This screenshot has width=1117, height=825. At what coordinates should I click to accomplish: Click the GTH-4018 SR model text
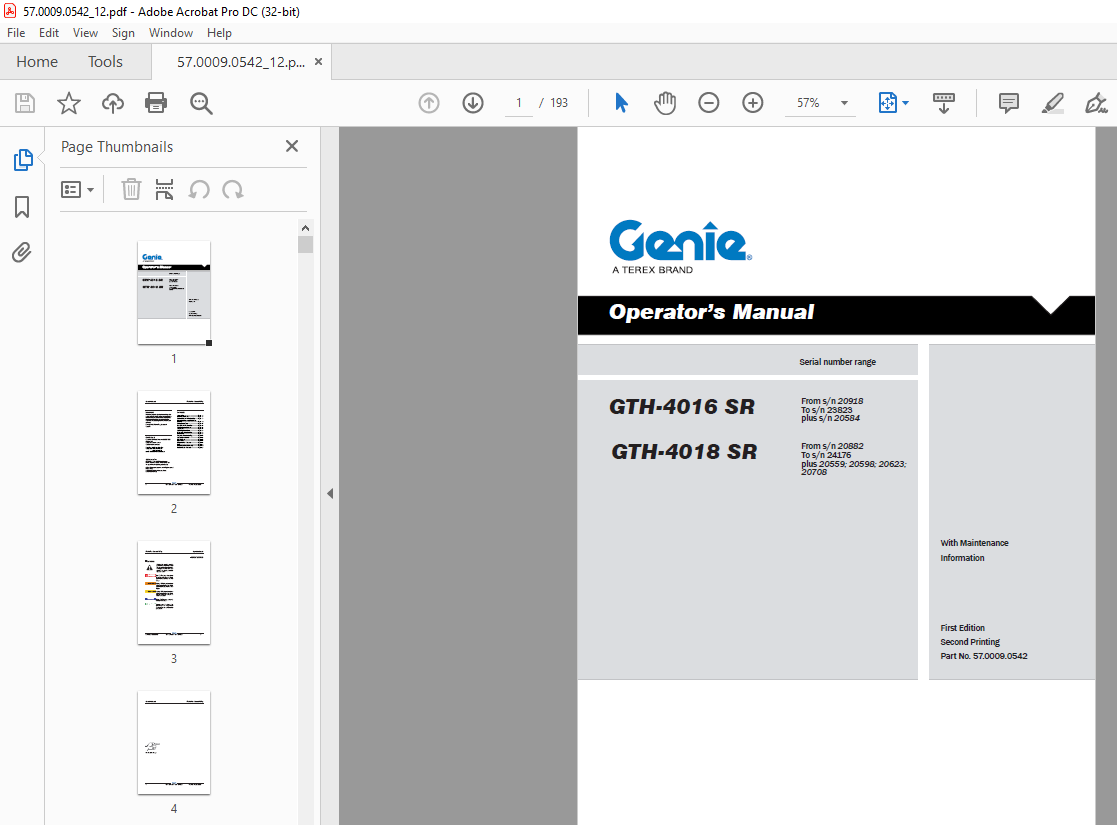(684, 452)
